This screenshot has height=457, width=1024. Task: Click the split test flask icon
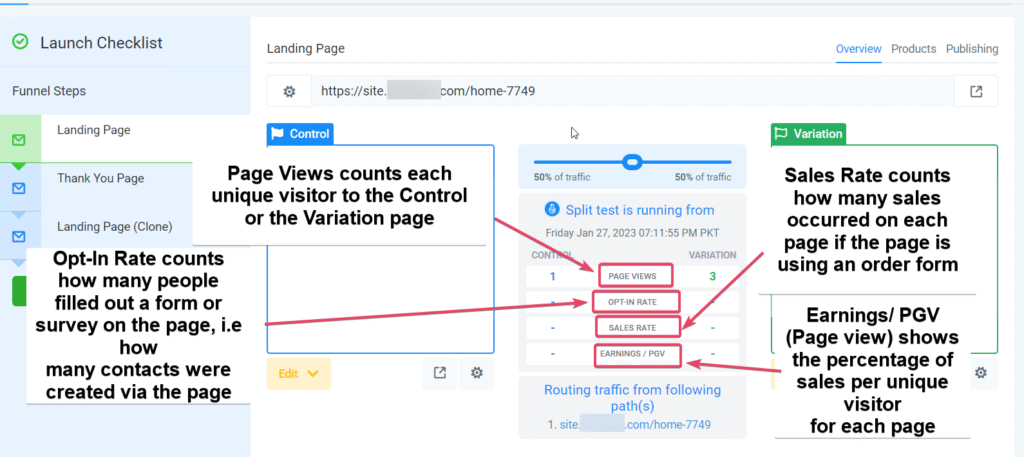(551, 210)
